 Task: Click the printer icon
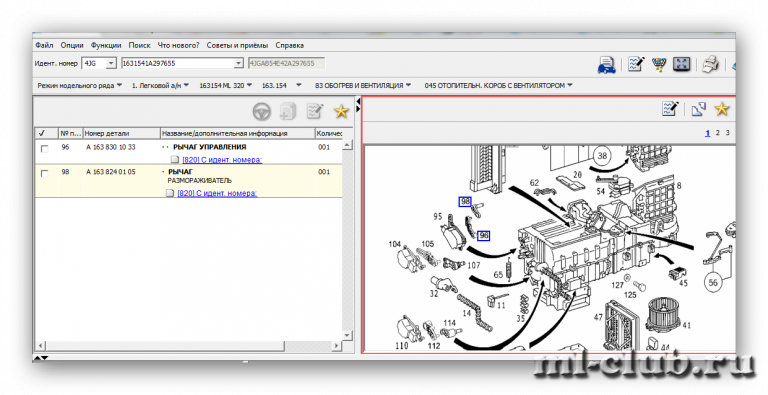tap(710, 64)
